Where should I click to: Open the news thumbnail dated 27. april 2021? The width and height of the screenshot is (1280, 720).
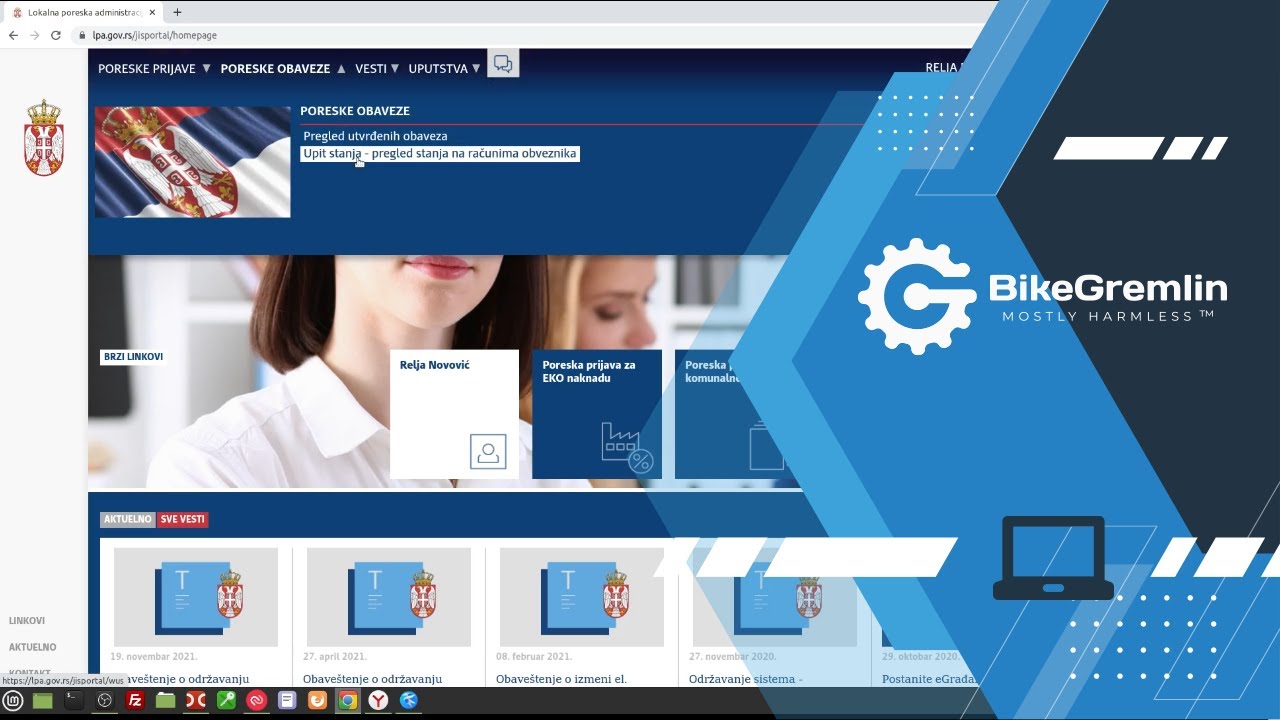389,597
